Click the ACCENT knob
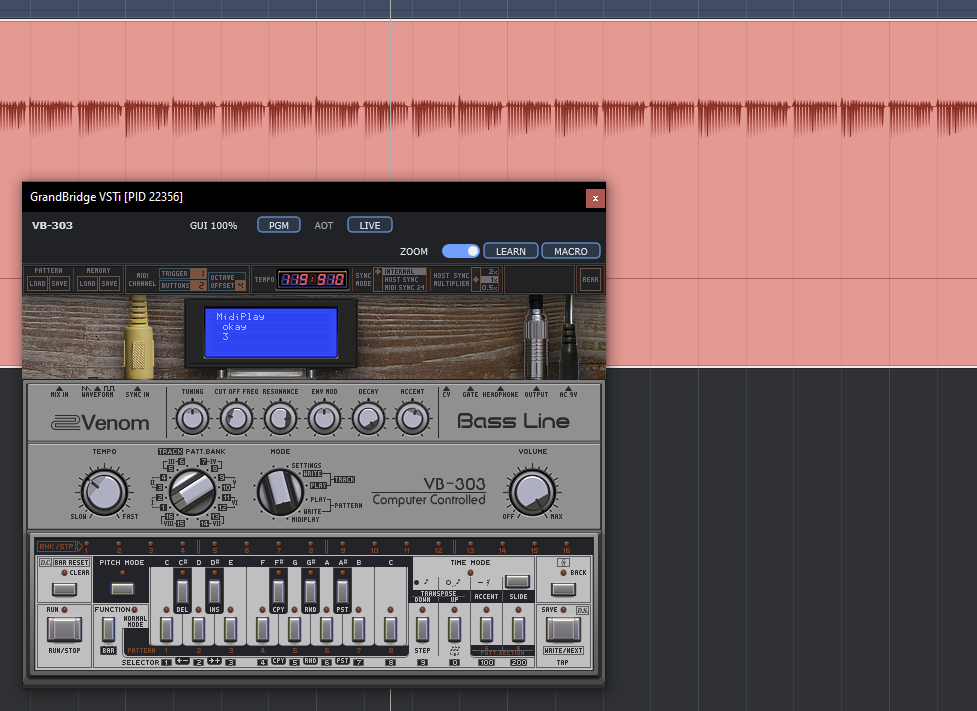This screenshot has height=711, width=977. [412, 419]
